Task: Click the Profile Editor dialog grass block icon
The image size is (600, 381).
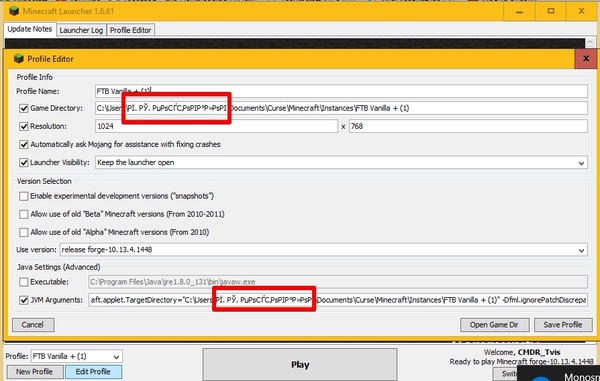Action: tap(18, 59)
